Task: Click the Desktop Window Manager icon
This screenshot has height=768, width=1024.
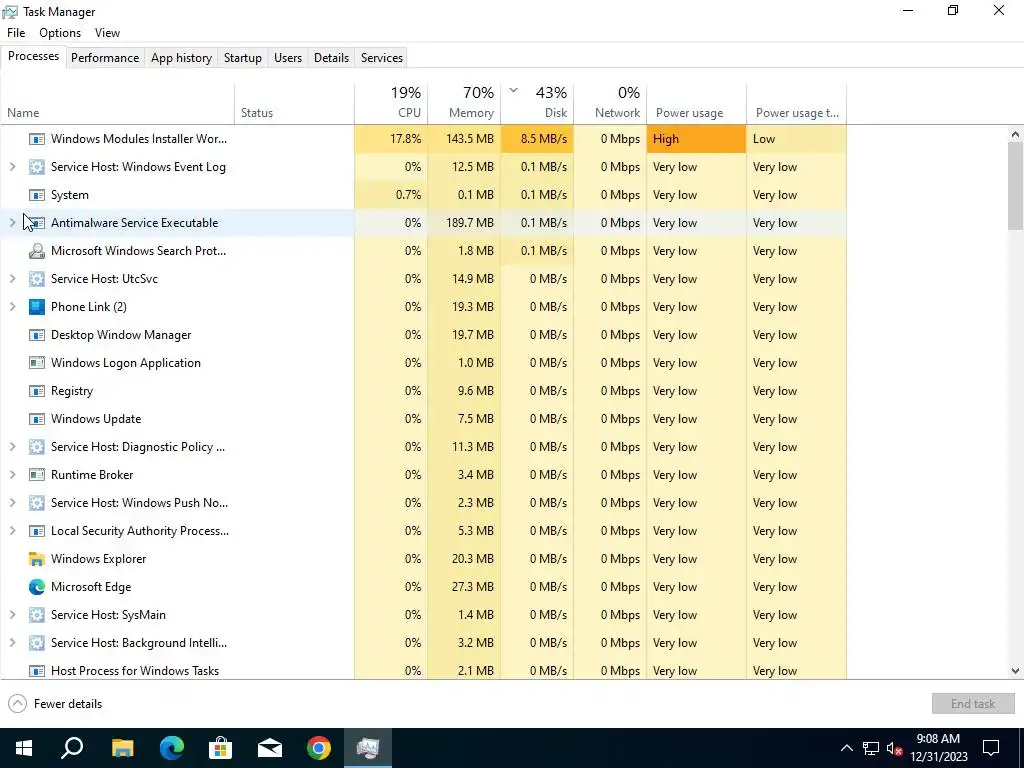Action: tap(37, 335)
